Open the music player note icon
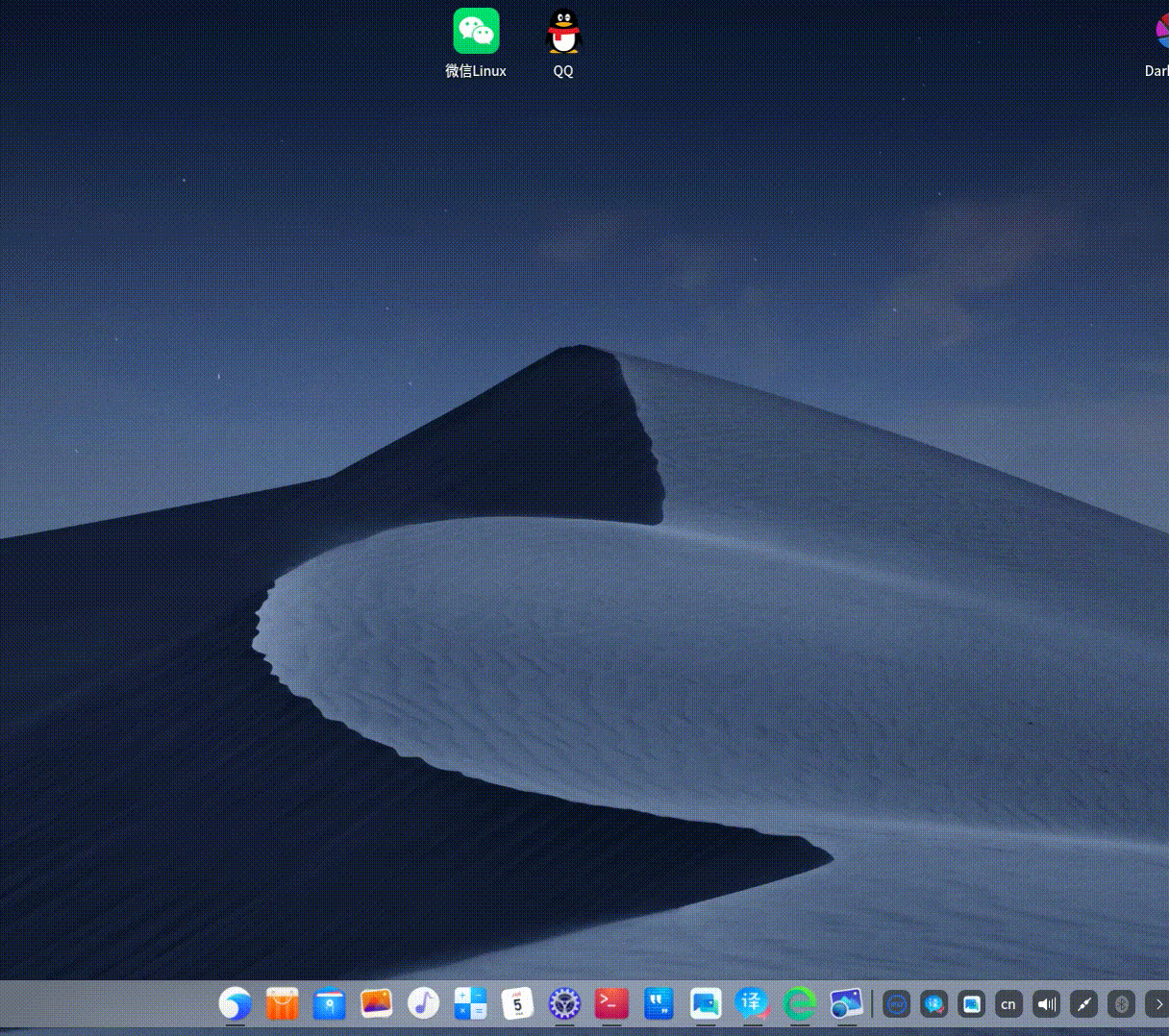This screenshot has width=1169, height=1036. tap(423, 1004)
